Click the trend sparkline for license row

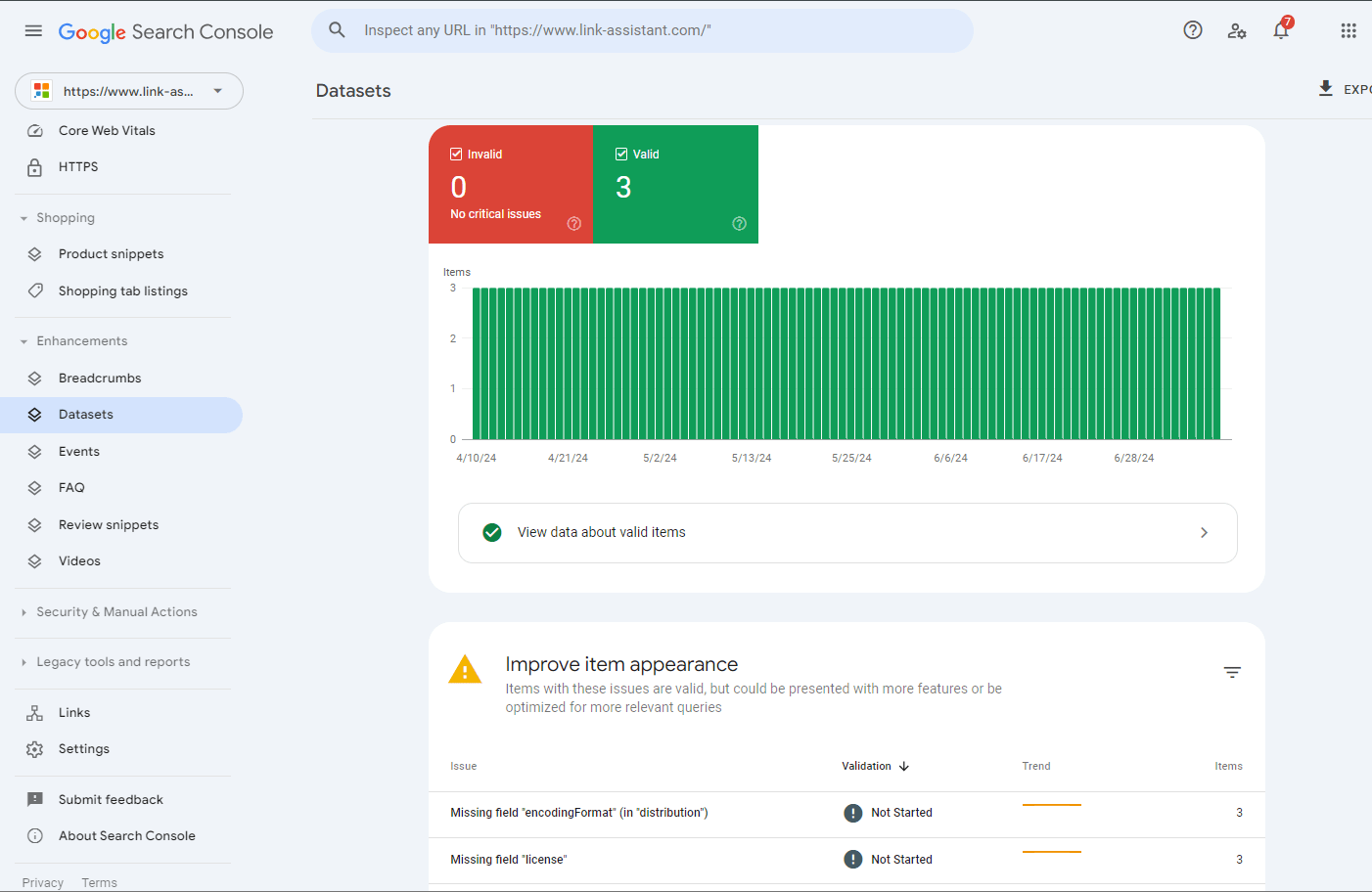pos(1052,852)
